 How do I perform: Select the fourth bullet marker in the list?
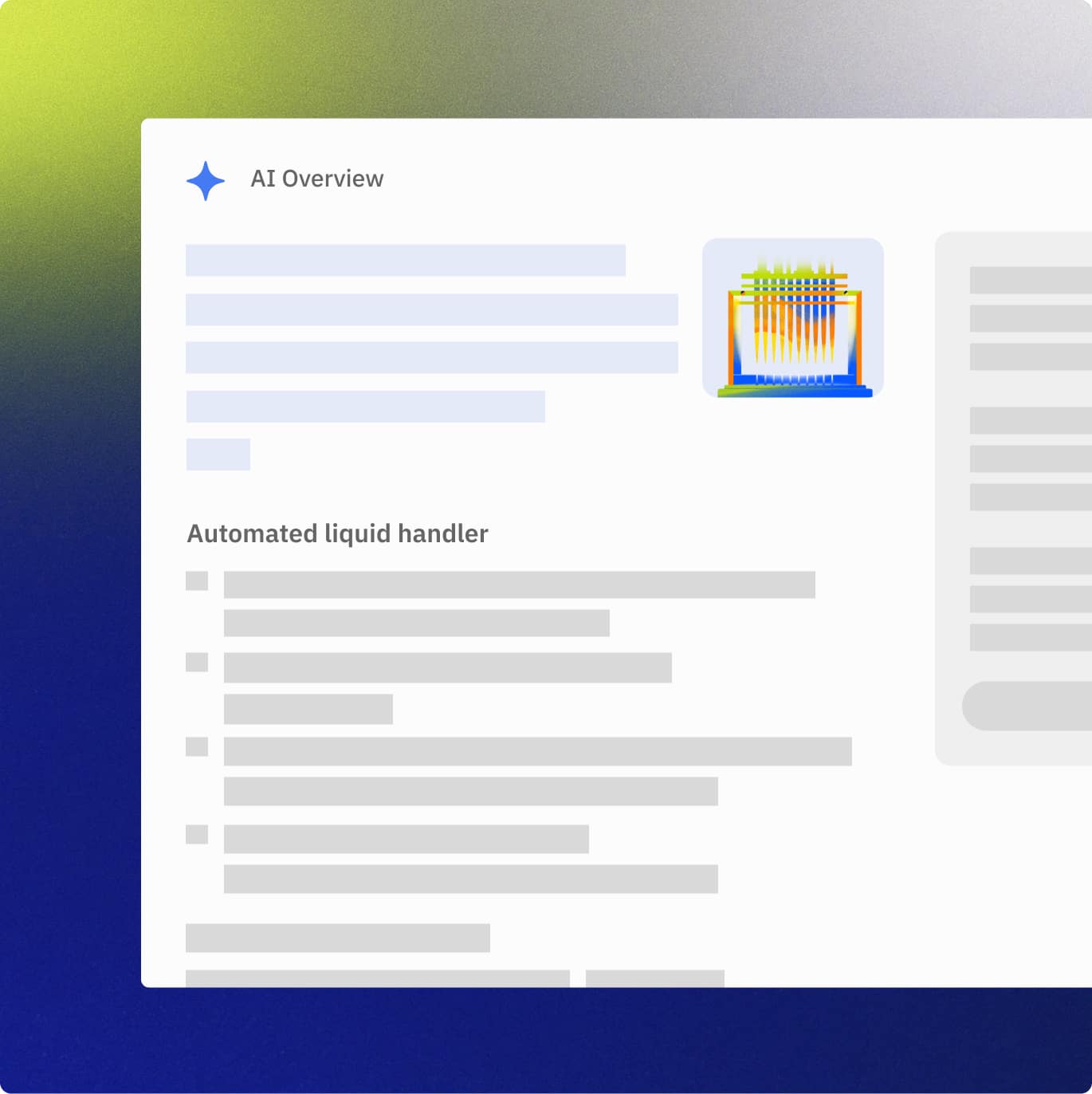click(x=197, y=834)
